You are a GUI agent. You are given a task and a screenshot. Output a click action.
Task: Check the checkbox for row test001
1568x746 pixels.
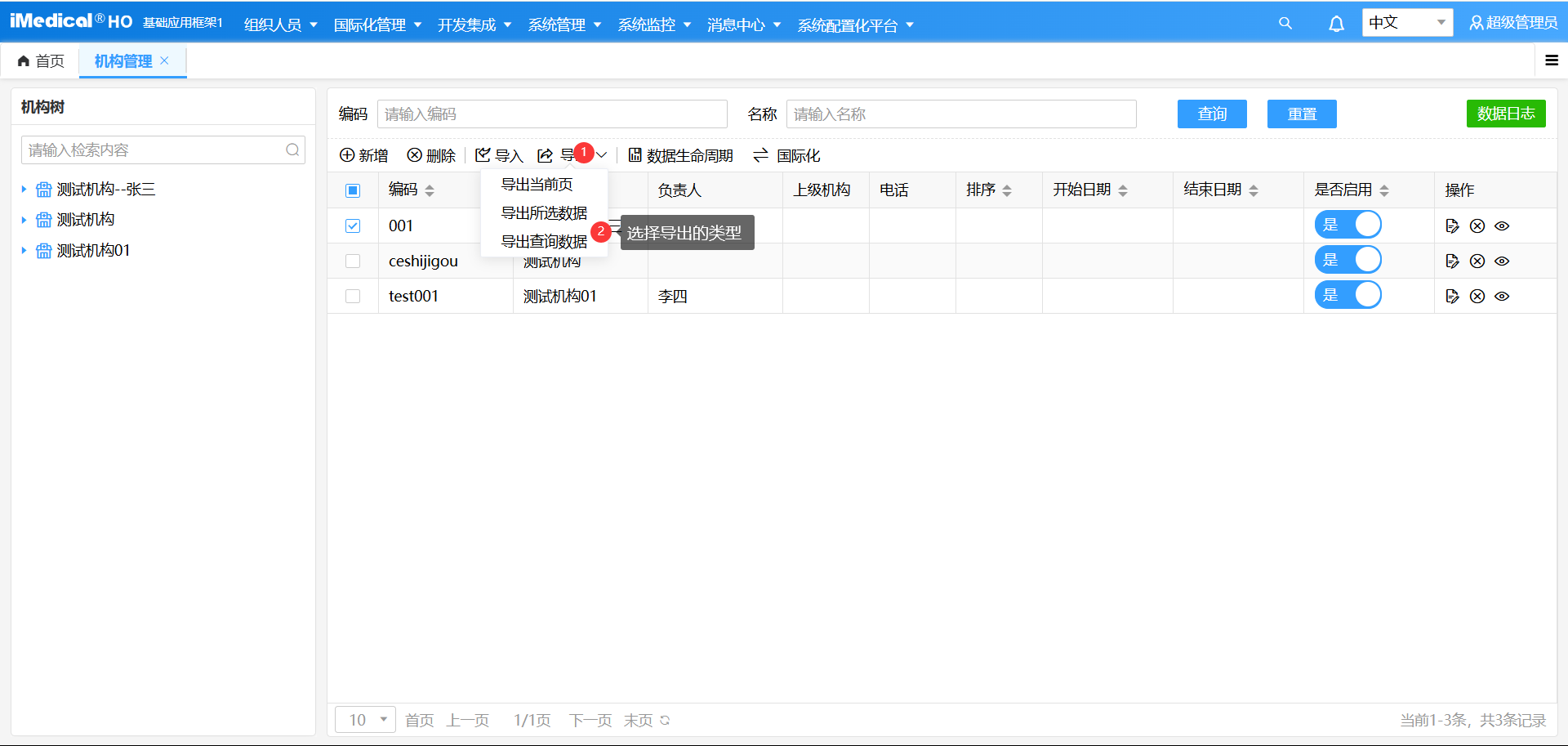pos(353,297)
